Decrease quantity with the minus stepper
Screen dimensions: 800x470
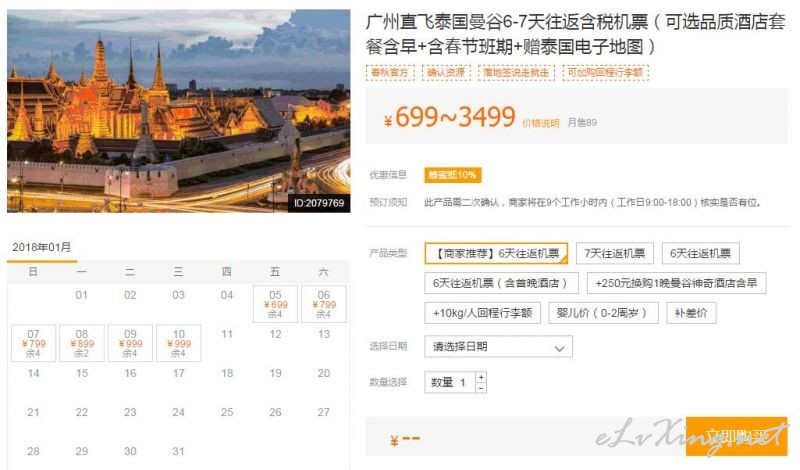[x=481, y=388]
